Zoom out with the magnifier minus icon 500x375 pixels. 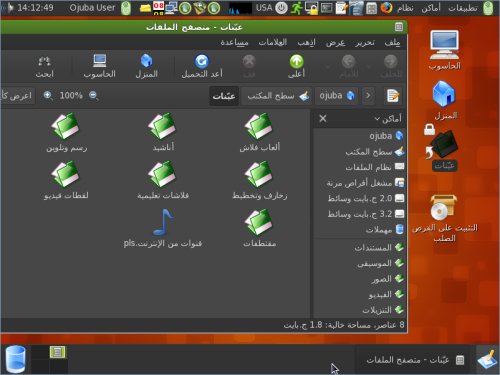coord(93,96)
